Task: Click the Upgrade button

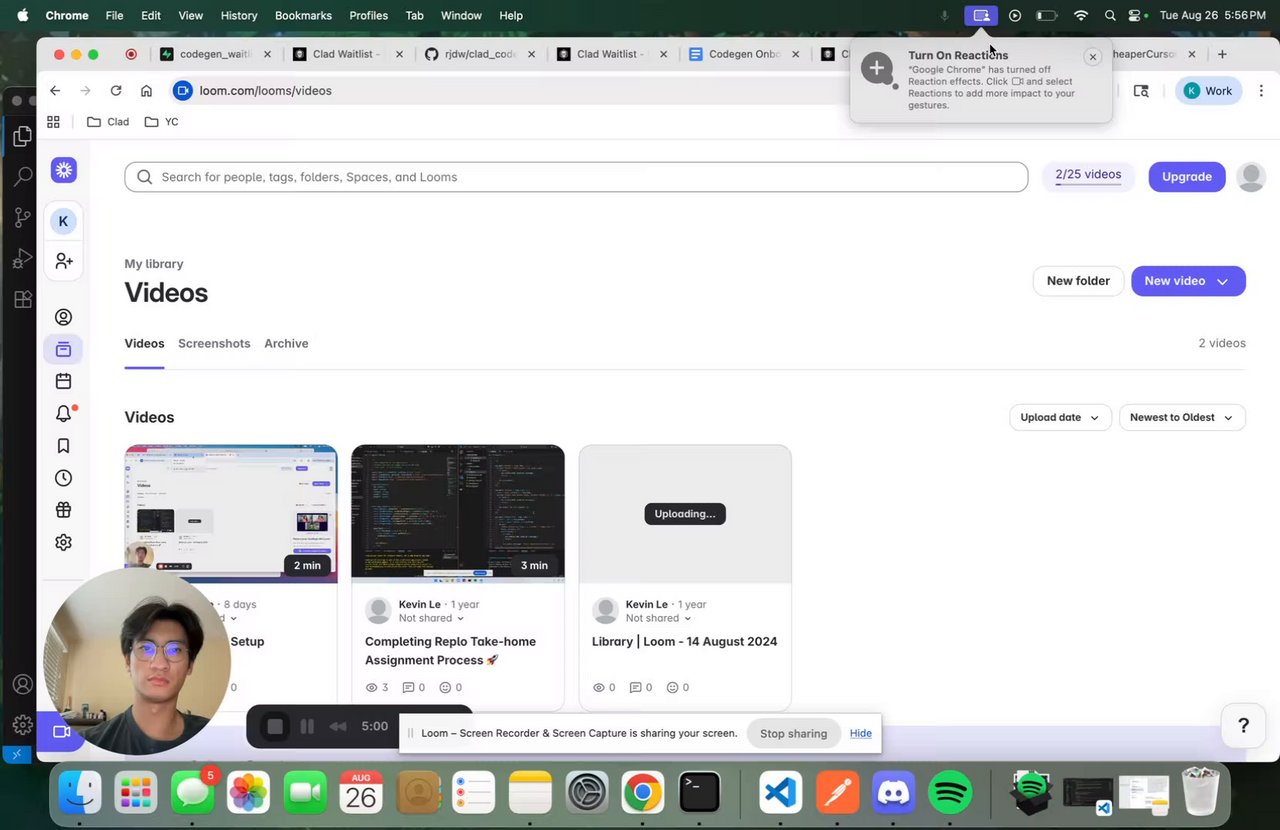Action: [1187, 177]
